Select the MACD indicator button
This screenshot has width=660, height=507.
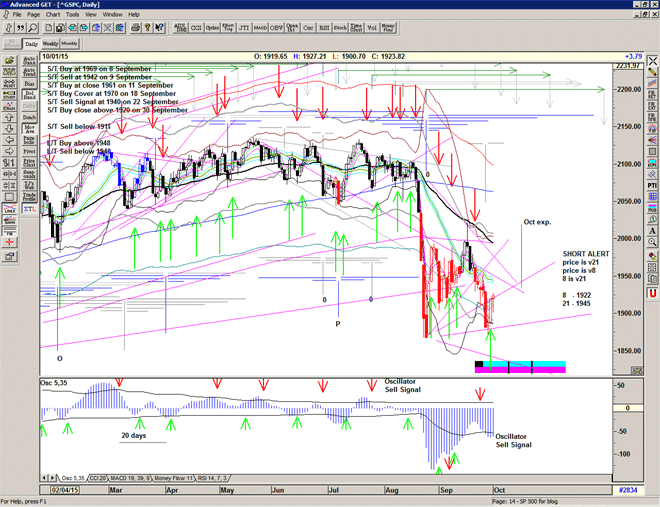(x=262, y=29)
